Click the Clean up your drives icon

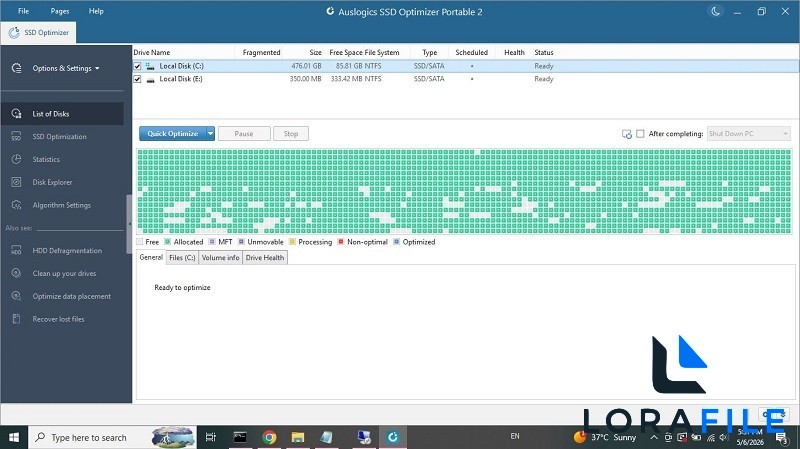(x=16, y=273)
